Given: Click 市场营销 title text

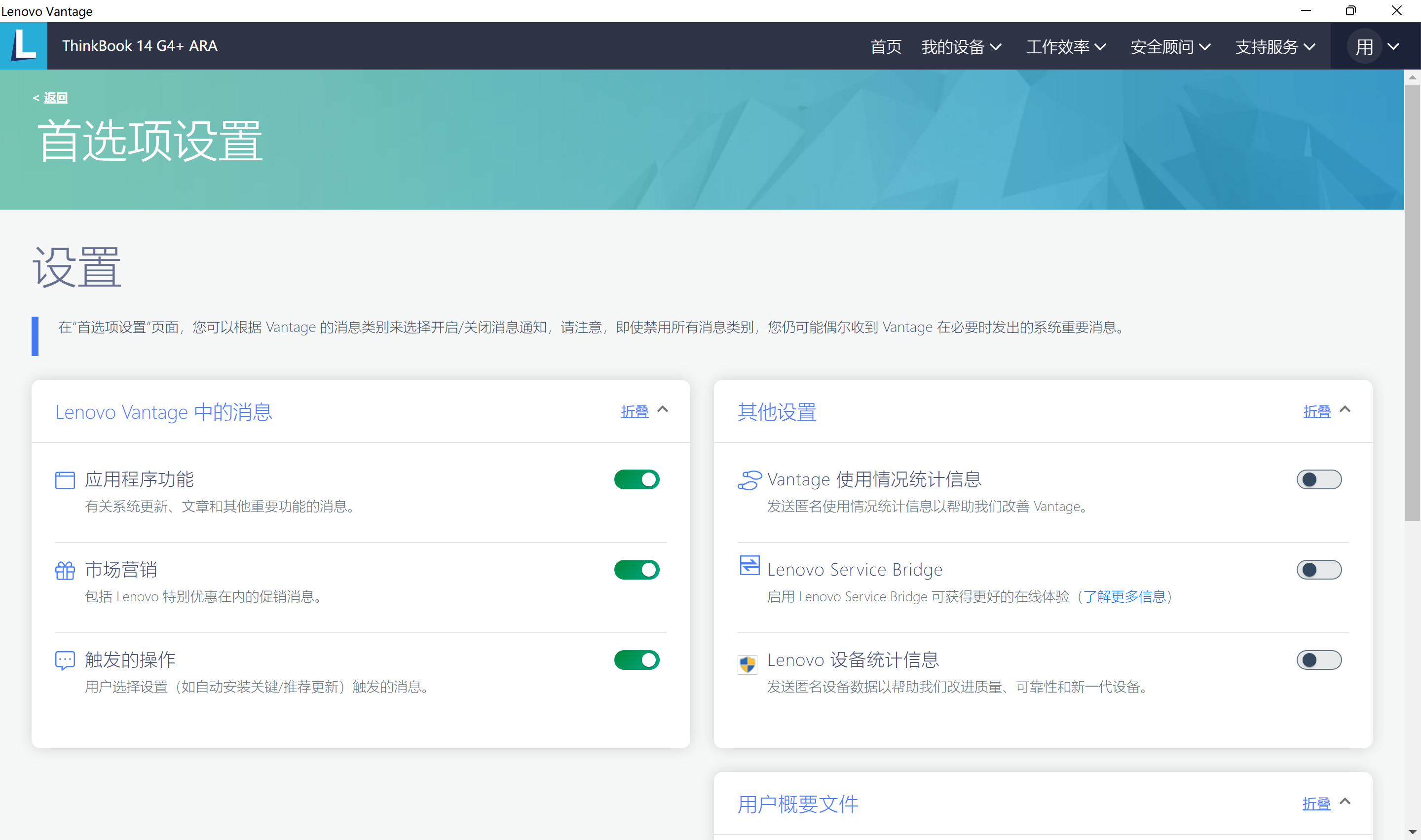Looking at the screenshot, I should (x=121, y=569).
